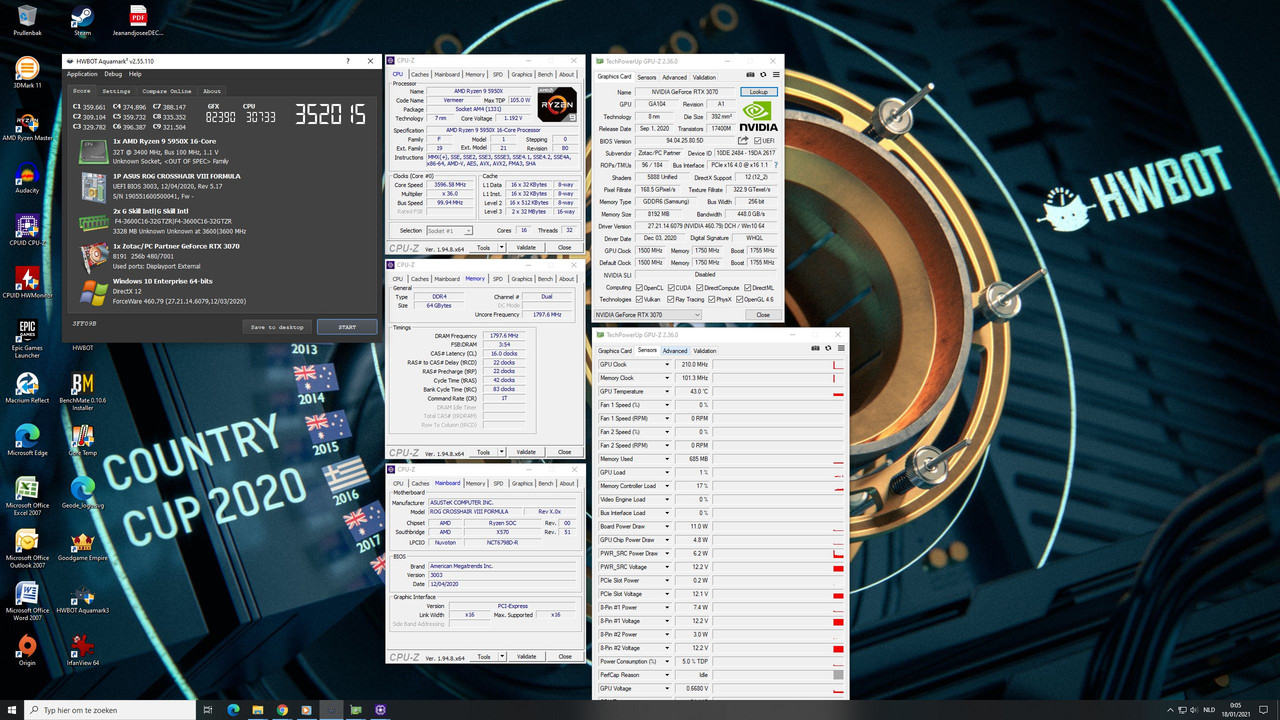Open the Application menu in Aquamark
The height and width of the screenshot is (720, 1280).
82,74
